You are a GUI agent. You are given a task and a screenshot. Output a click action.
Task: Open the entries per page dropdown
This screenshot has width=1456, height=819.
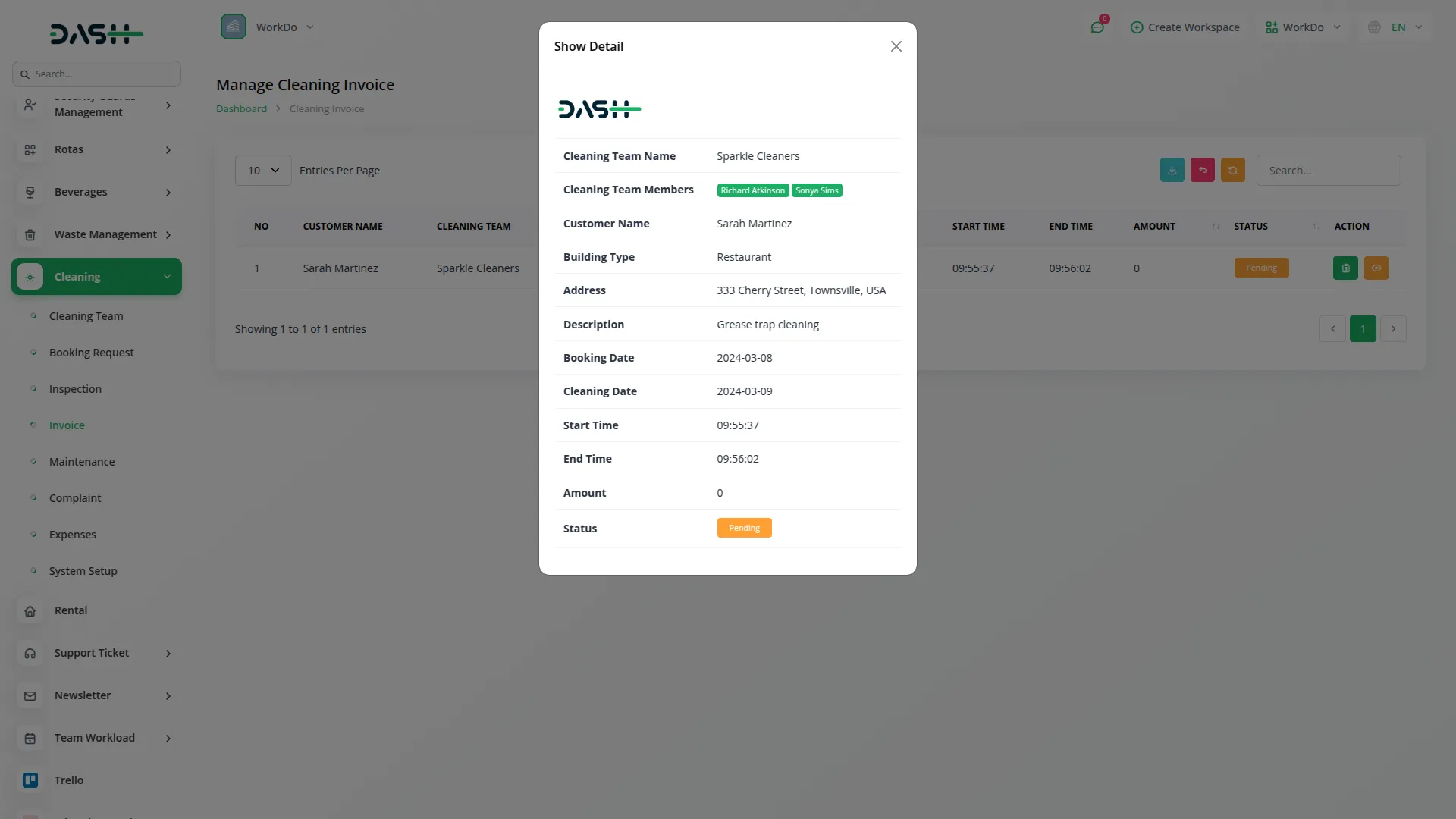pos(262,171)
